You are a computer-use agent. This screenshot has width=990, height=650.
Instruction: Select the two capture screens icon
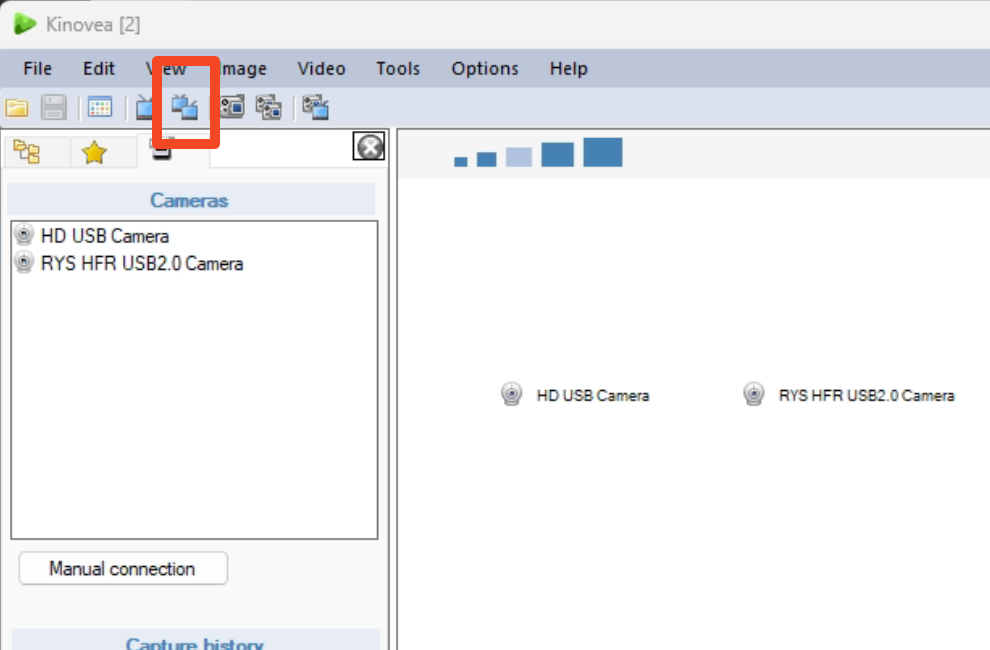[268, 108]
